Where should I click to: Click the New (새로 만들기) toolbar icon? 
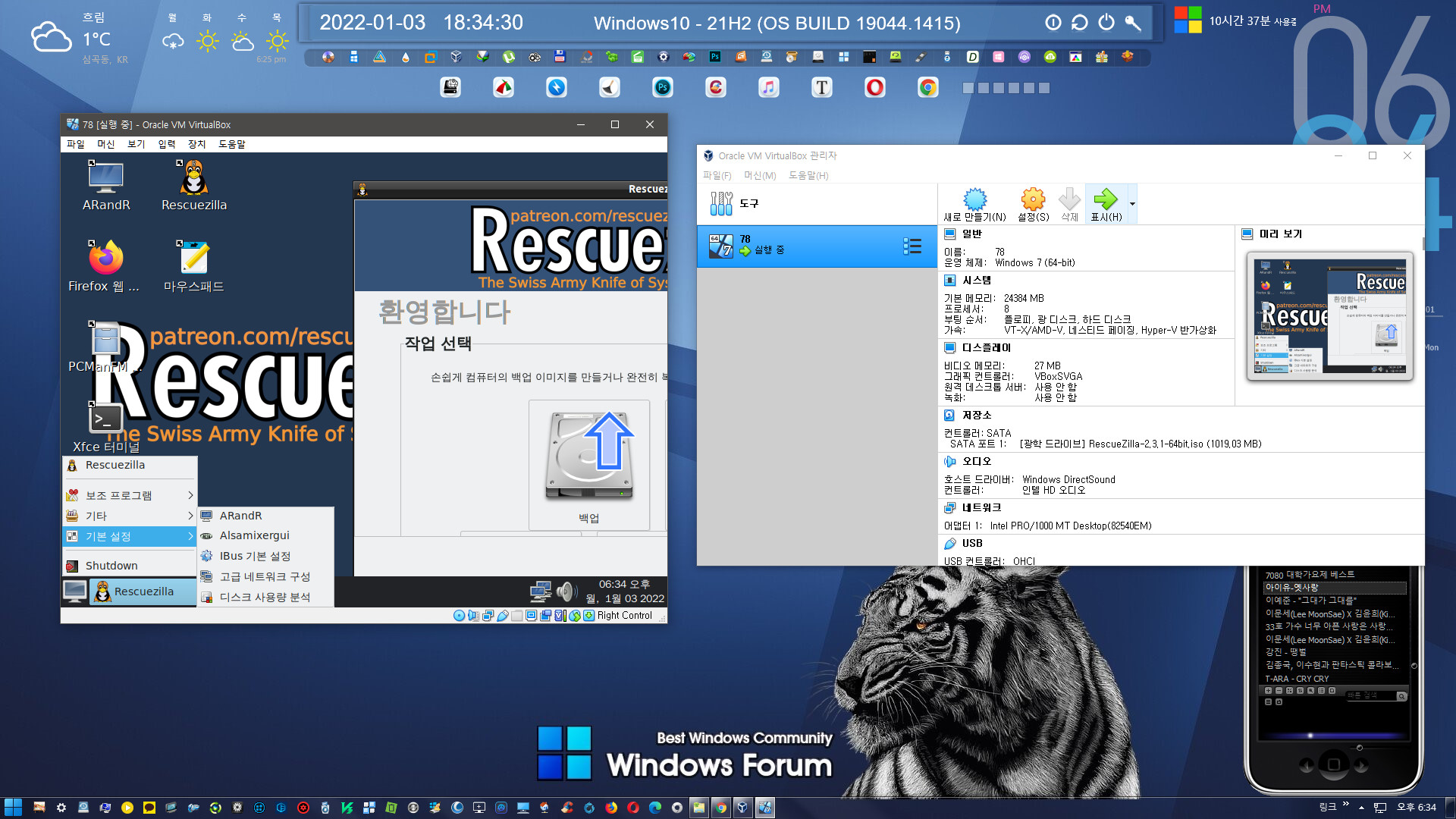pyautogui.click(x=974, y=203)
